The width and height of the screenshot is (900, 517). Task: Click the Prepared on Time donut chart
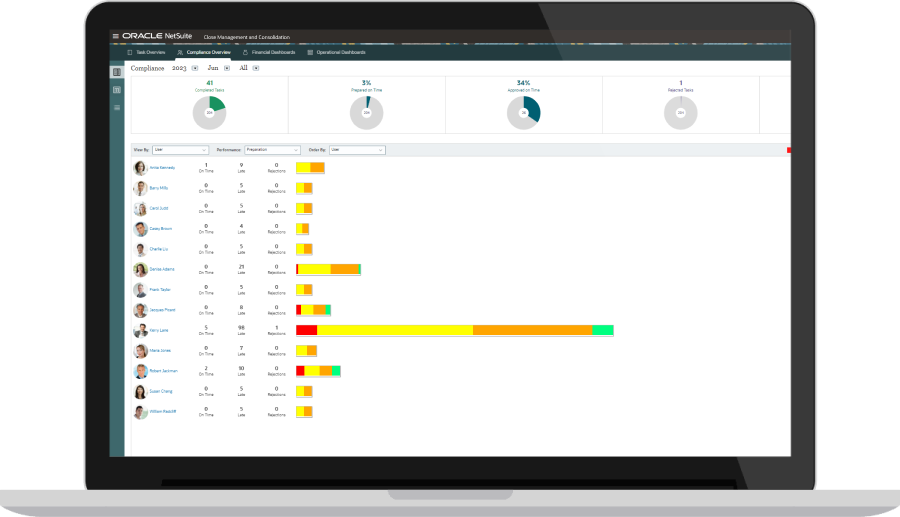point(367,112)
